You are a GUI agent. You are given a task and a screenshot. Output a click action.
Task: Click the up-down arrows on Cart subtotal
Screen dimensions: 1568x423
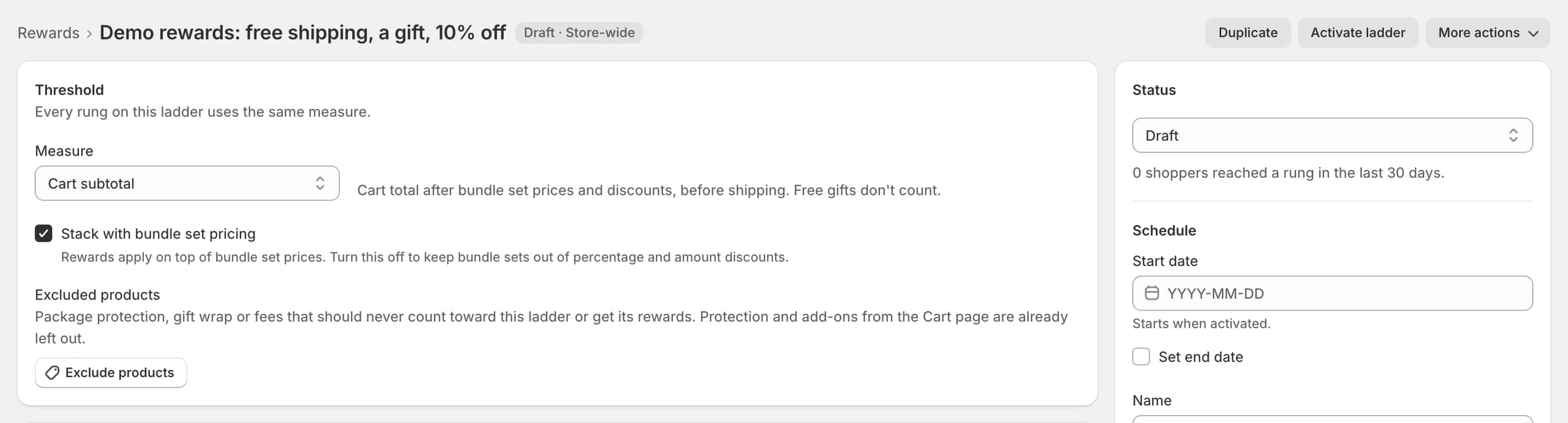(x=320, y=183)
